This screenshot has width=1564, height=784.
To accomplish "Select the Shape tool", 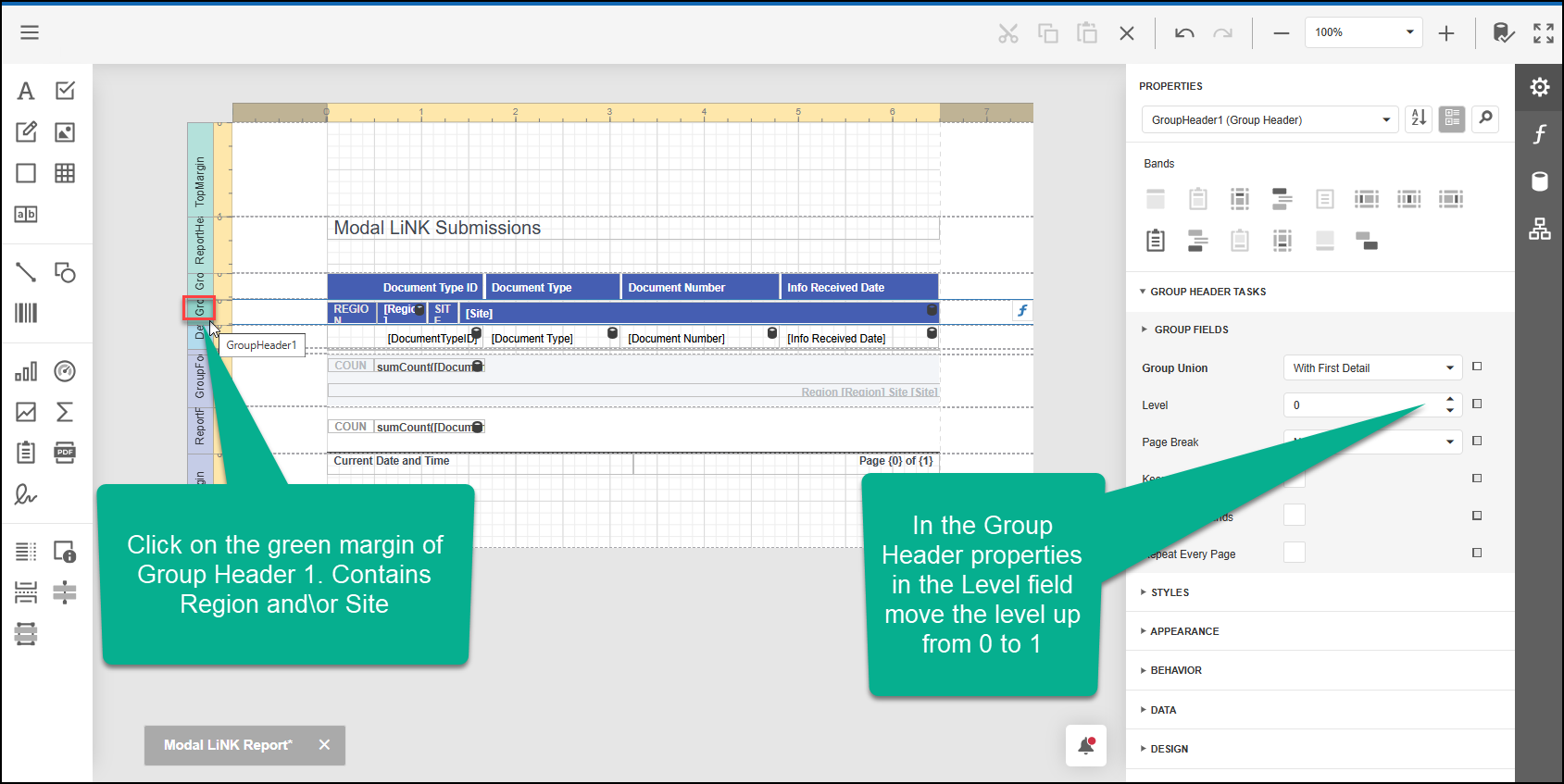I will (x=65, y=272).
